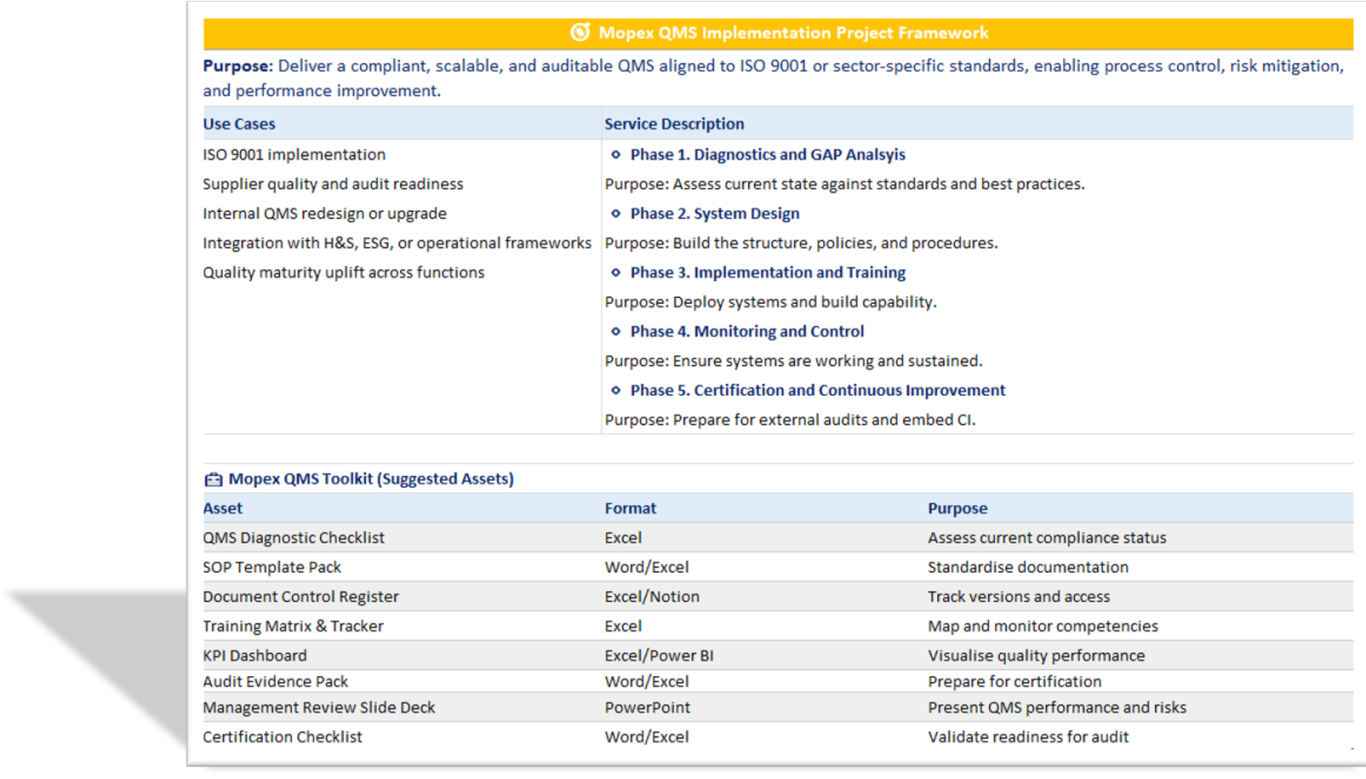Click the bullet marker before Phase 5 Certification

click(x=616, y=391)
